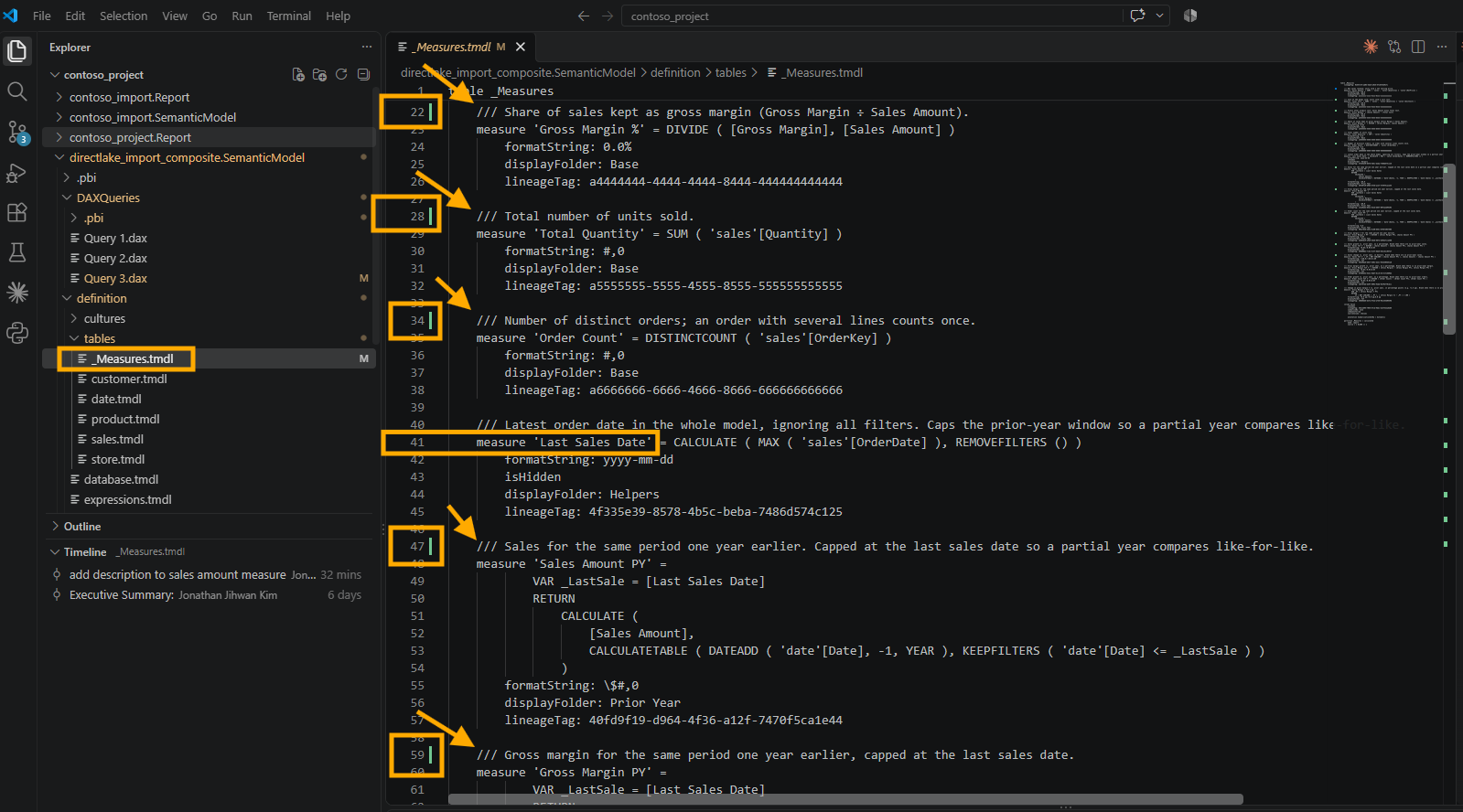Open database.tmdl file
This screenshot has width=1463, height=812.
[121, 479]
